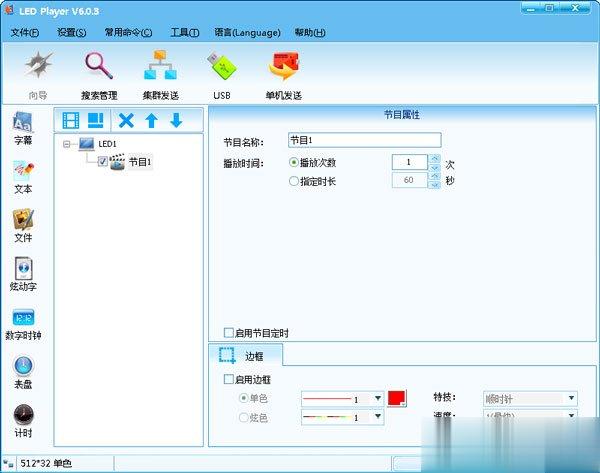The width and height of the screenshot is (600, 473).
Task: Select colorful (炫色) radio button
Action: 243,417
